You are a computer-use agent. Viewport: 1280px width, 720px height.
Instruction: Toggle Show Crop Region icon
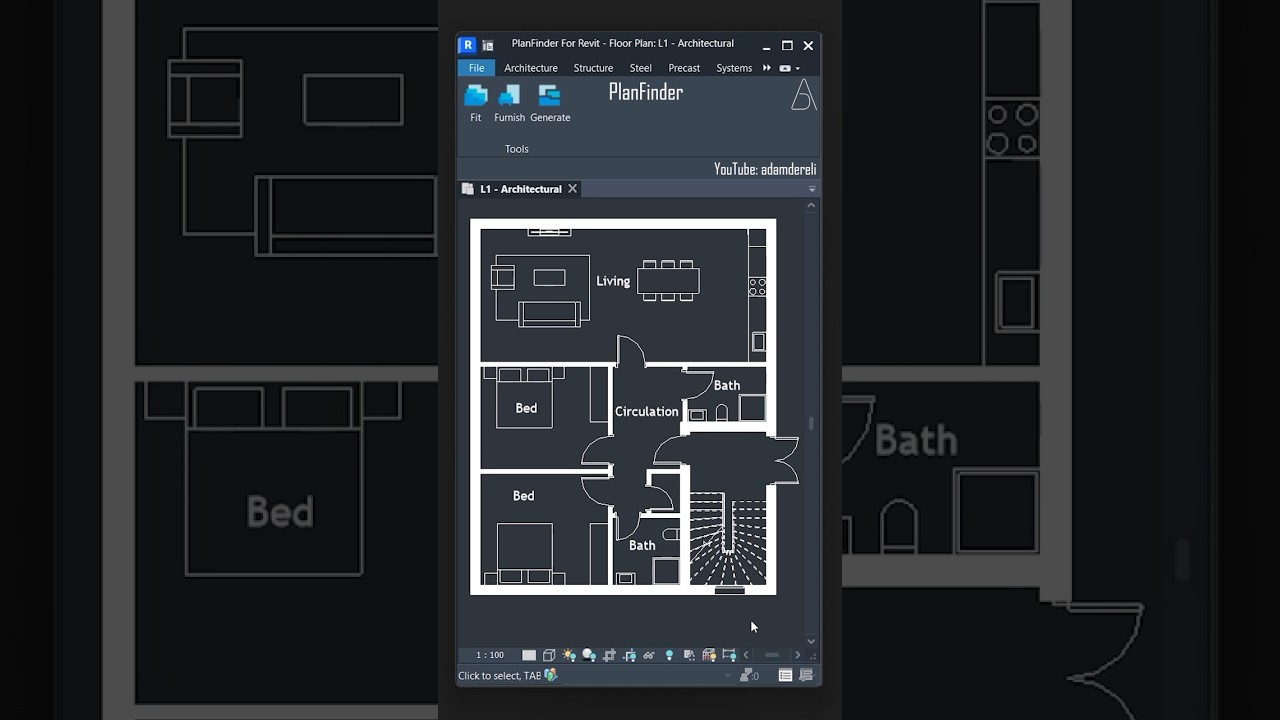click(x=629, y=655)
